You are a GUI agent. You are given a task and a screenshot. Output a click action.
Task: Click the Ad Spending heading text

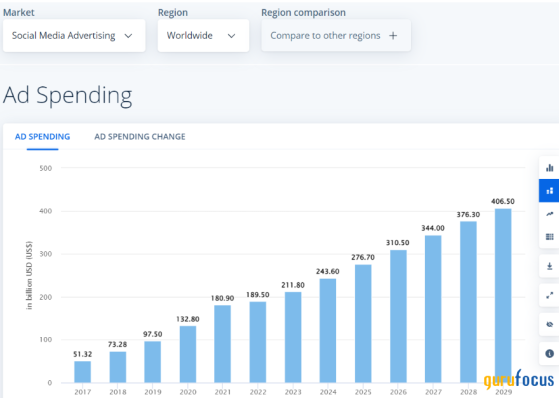[67, 95]
